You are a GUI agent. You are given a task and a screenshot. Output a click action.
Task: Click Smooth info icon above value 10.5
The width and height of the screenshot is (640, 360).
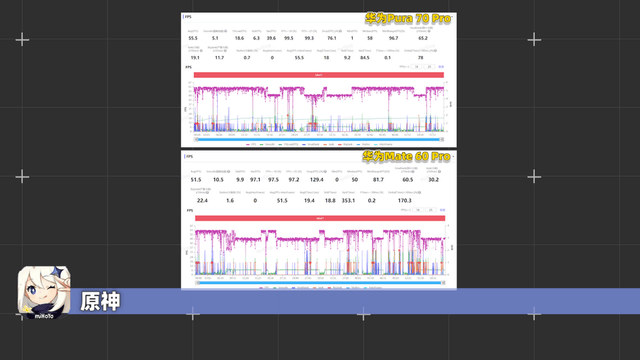(229, 171)
